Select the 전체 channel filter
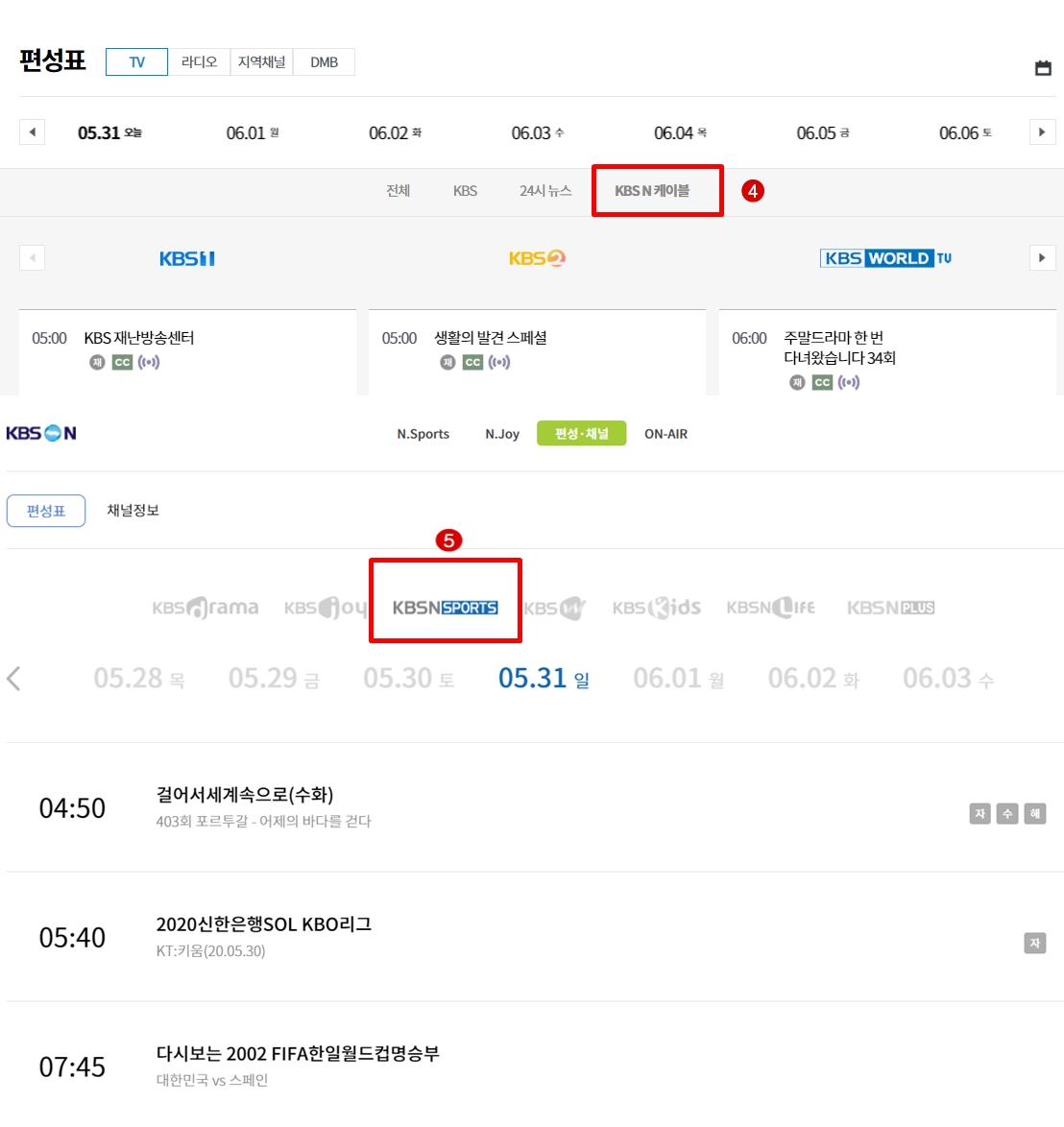Image resolution: width=1064 pixels, height=1127 pixels. coord(399,190)
